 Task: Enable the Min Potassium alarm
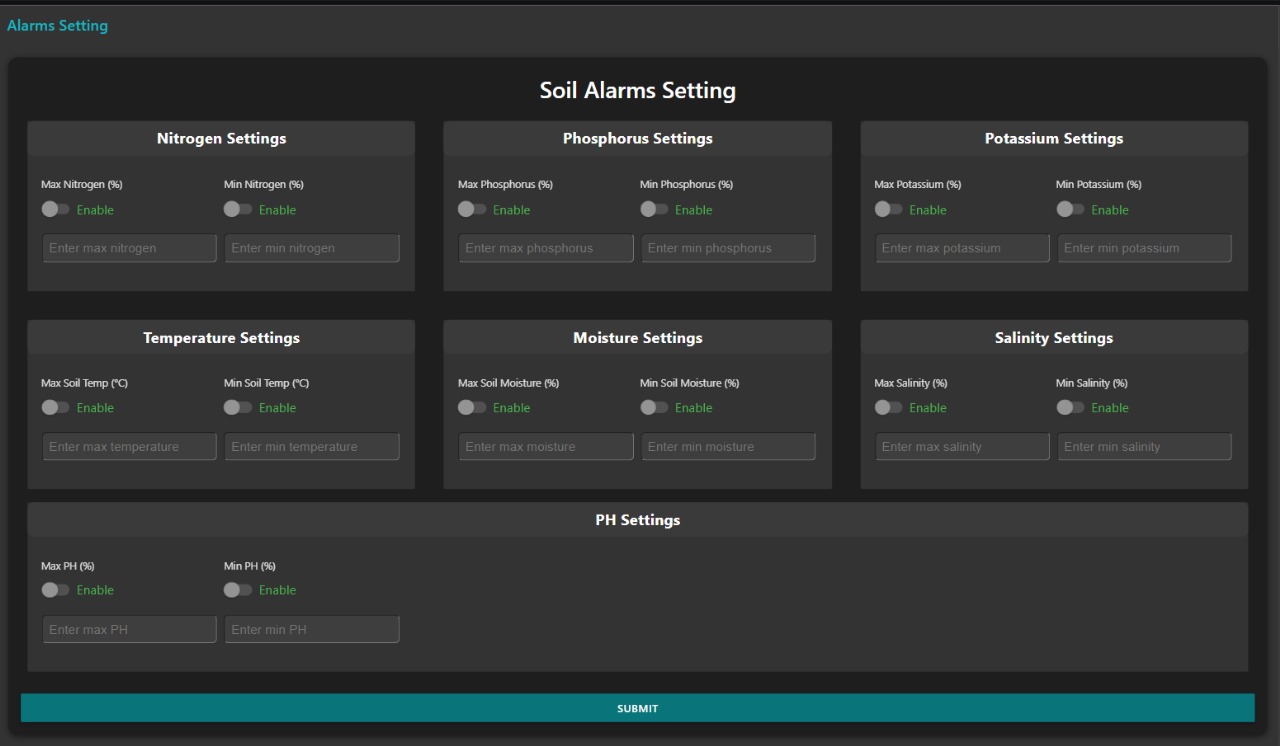click(1071, 209)
